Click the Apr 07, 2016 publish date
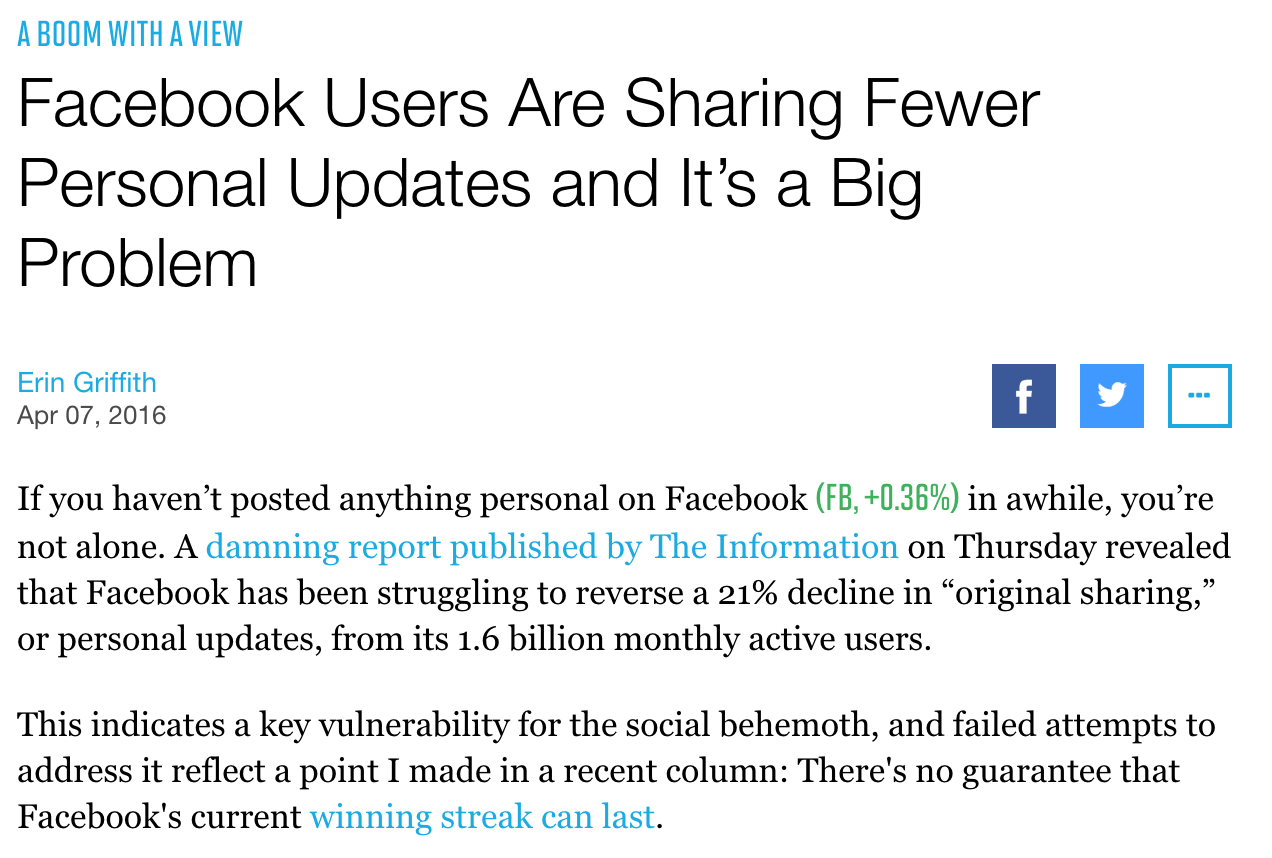Screen dimensions: 1272x858 click(92, 414)
